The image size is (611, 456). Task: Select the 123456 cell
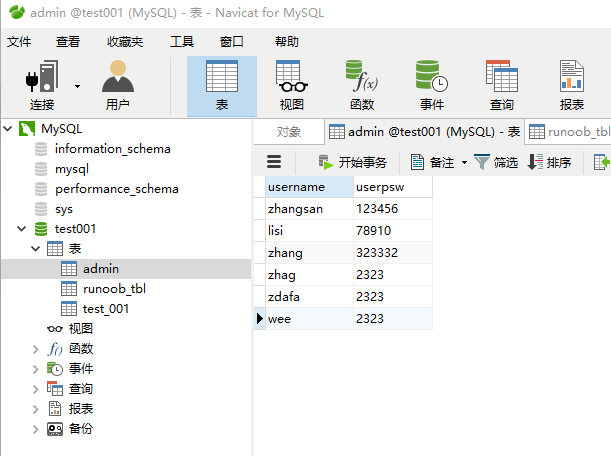[x=393, y=209]
